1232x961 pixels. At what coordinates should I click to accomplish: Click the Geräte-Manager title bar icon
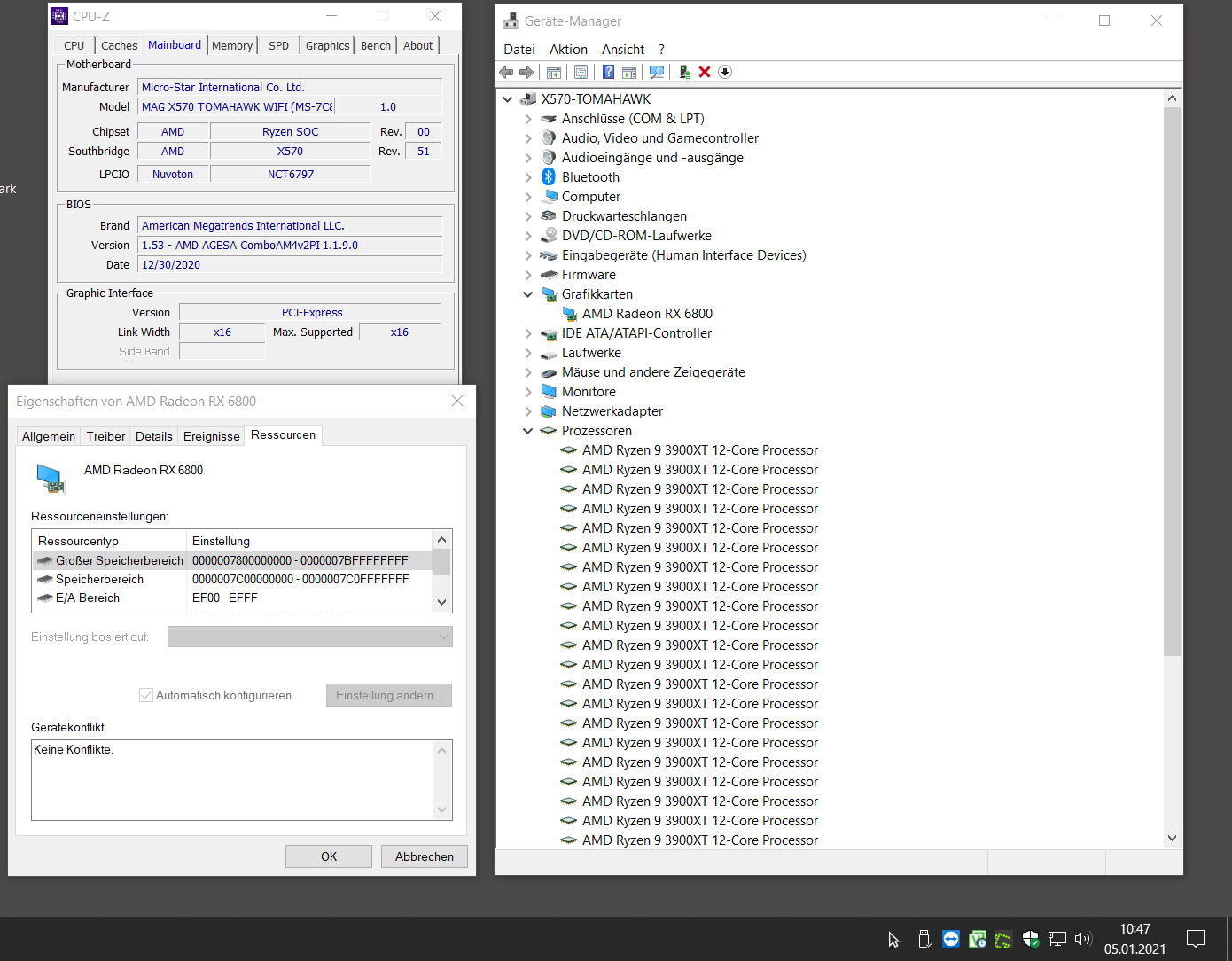511,20
